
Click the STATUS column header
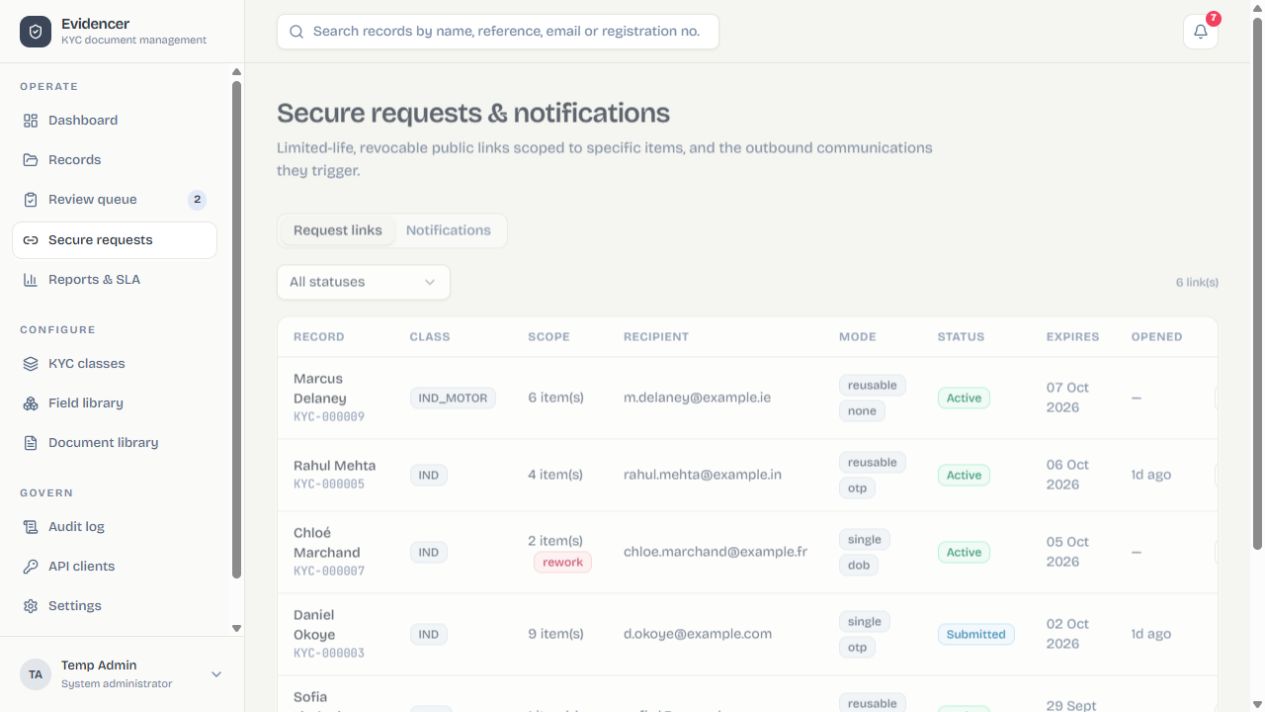[x=961, y=337]
